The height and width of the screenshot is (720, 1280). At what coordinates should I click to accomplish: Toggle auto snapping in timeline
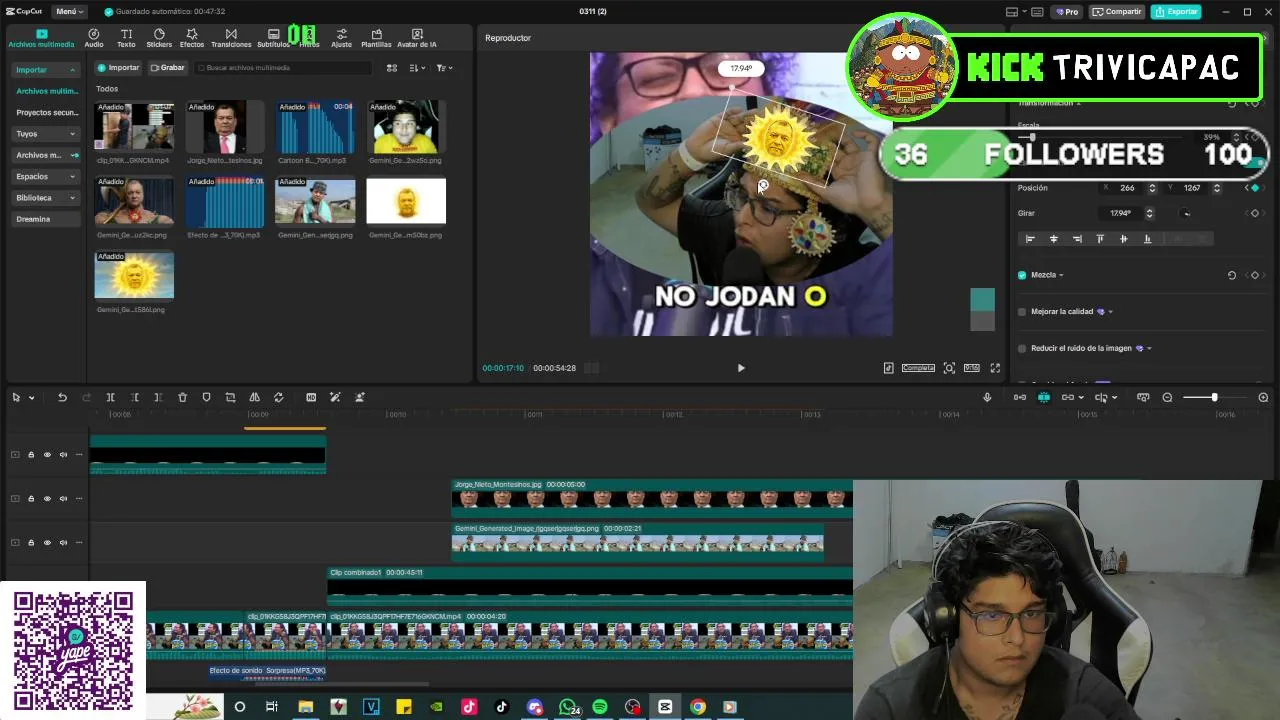tap(1044, 398)
